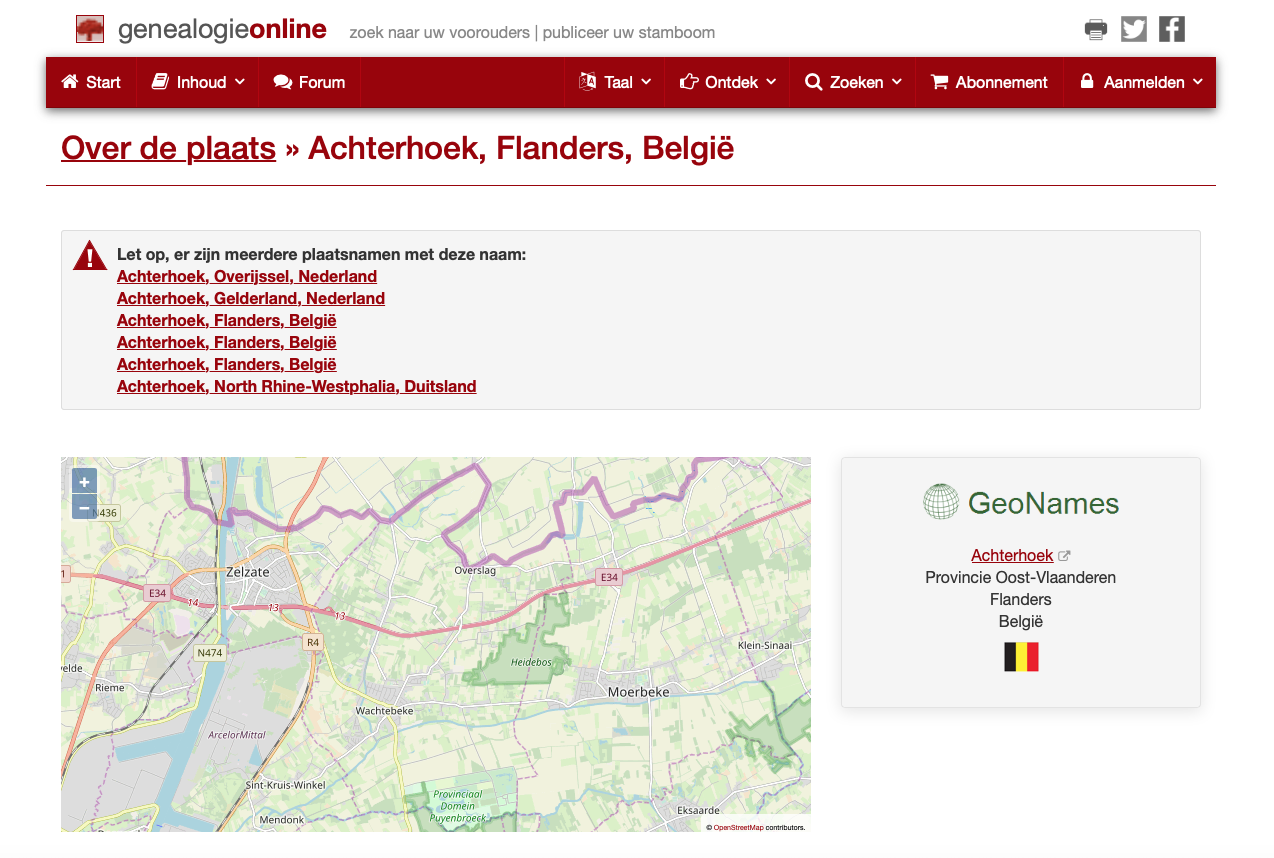
Task: Click Moerbeke on the map
Action: 638,691
